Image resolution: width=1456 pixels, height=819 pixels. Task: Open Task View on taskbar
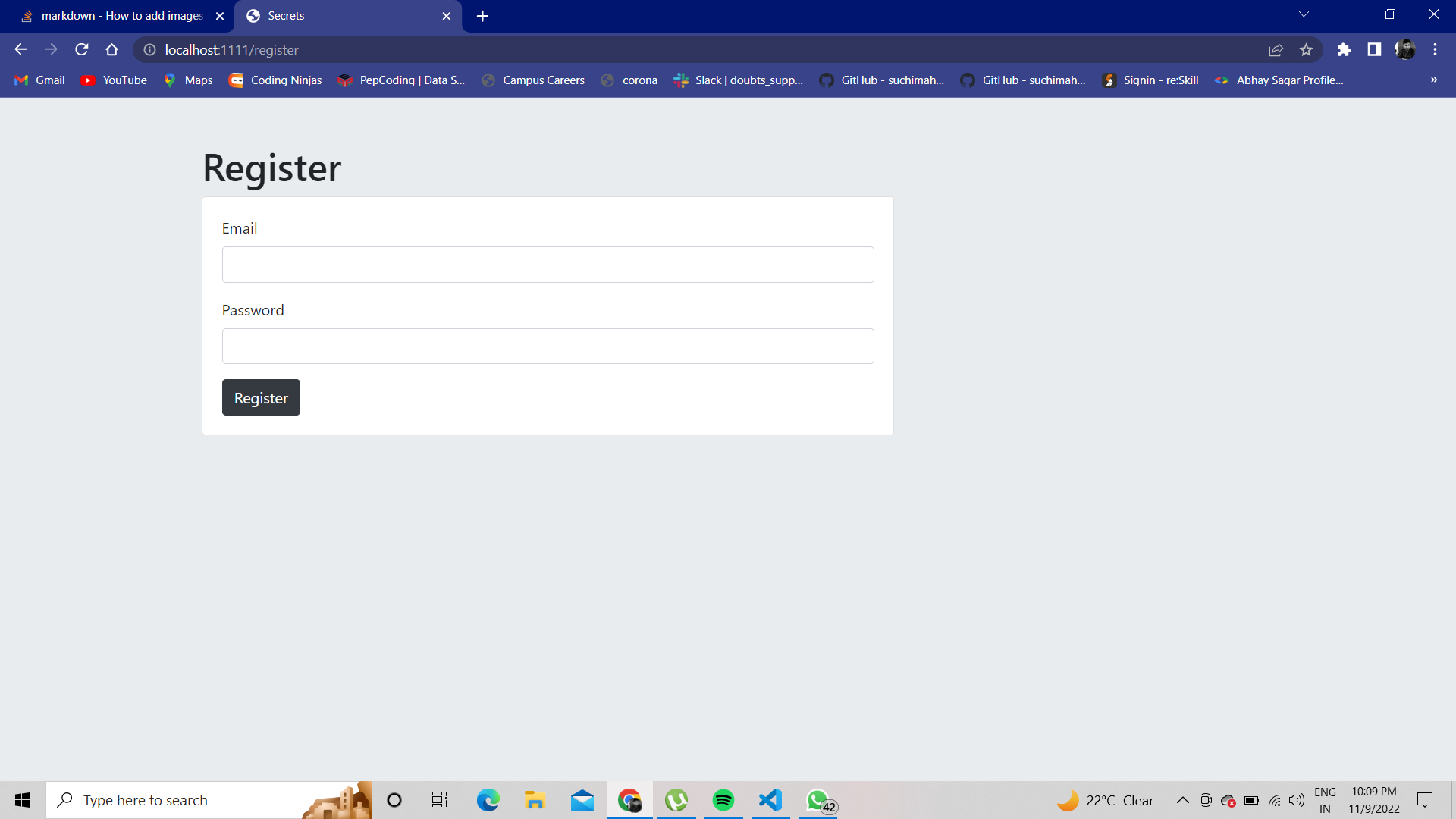(x=440, y=800)
